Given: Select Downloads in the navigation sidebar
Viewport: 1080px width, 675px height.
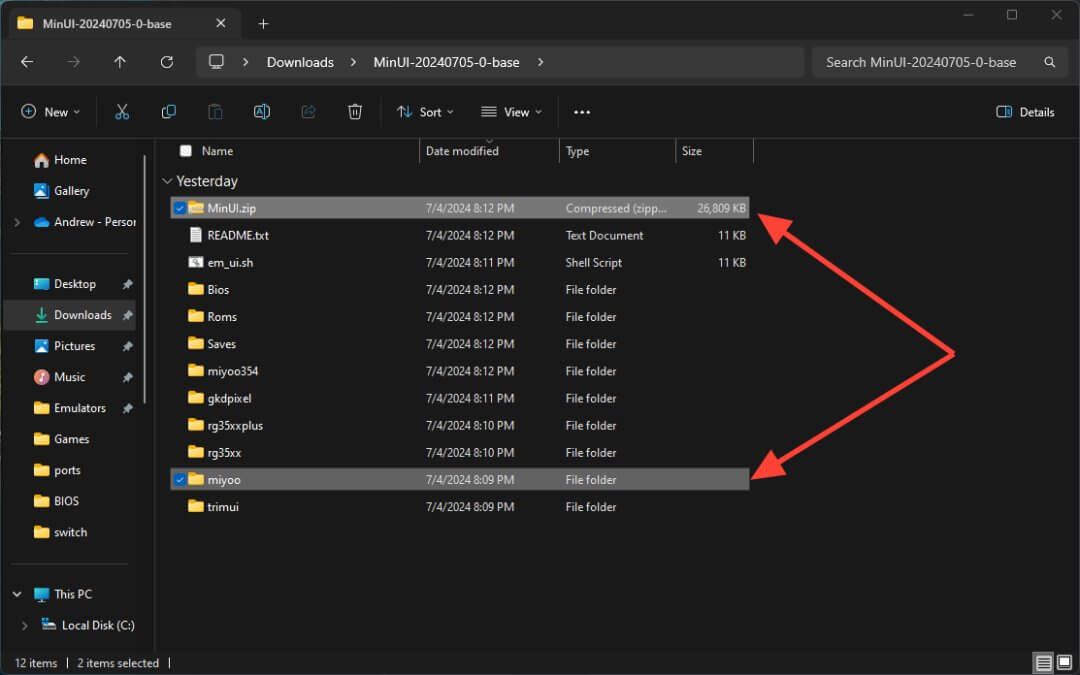Looking at the screenshot, I should tap(82, 315).
